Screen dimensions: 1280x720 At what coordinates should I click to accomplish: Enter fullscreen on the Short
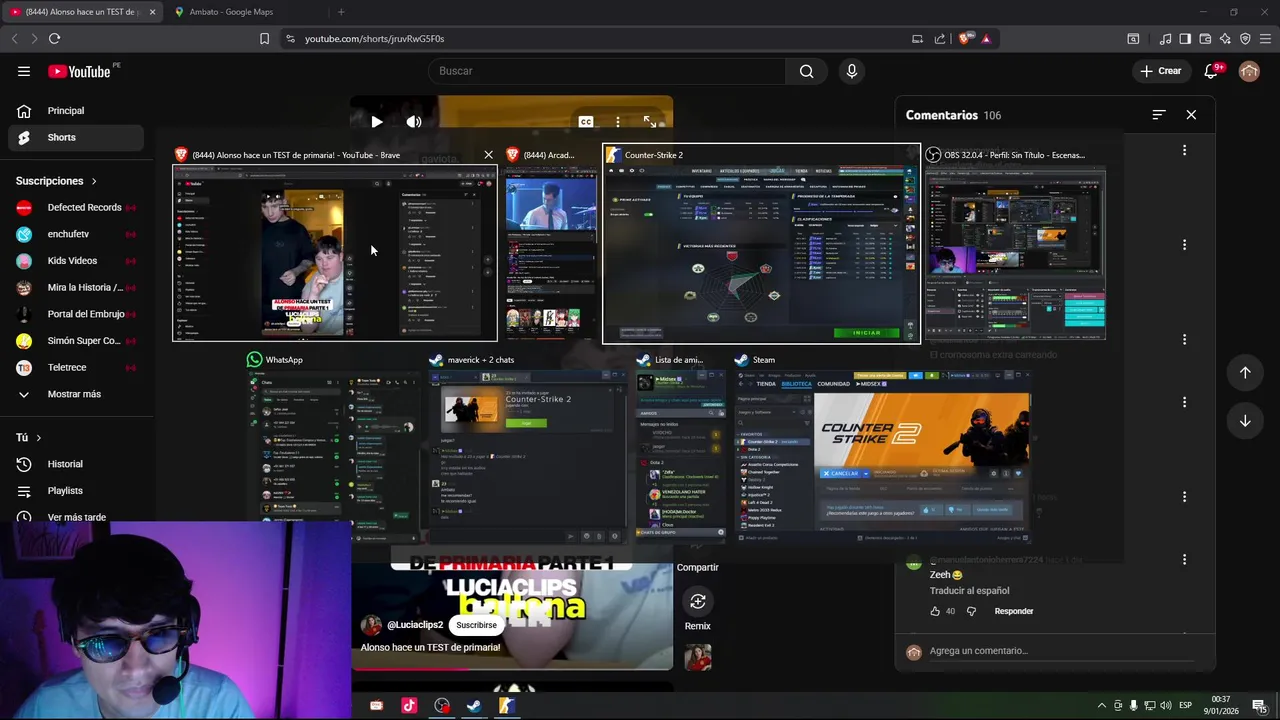(x=650, y=122)
